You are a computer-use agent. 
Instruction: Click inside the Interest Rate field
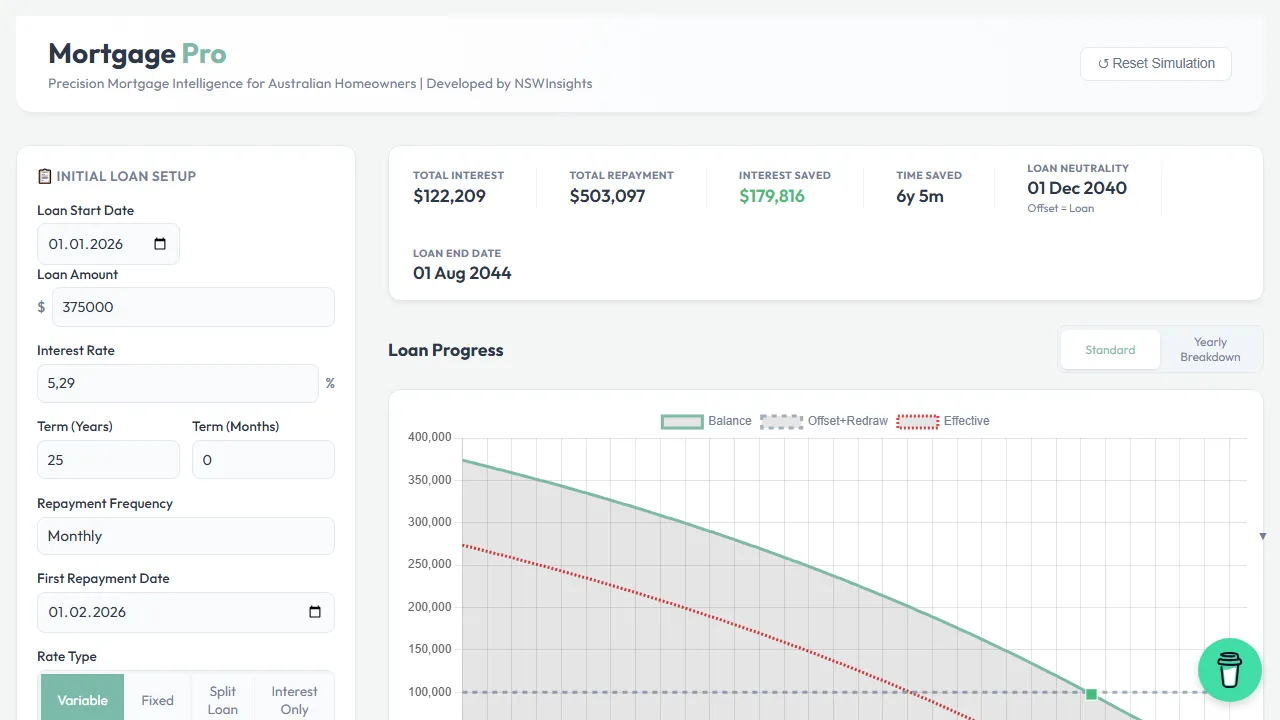pyautogui.click(x=177, y=383)
